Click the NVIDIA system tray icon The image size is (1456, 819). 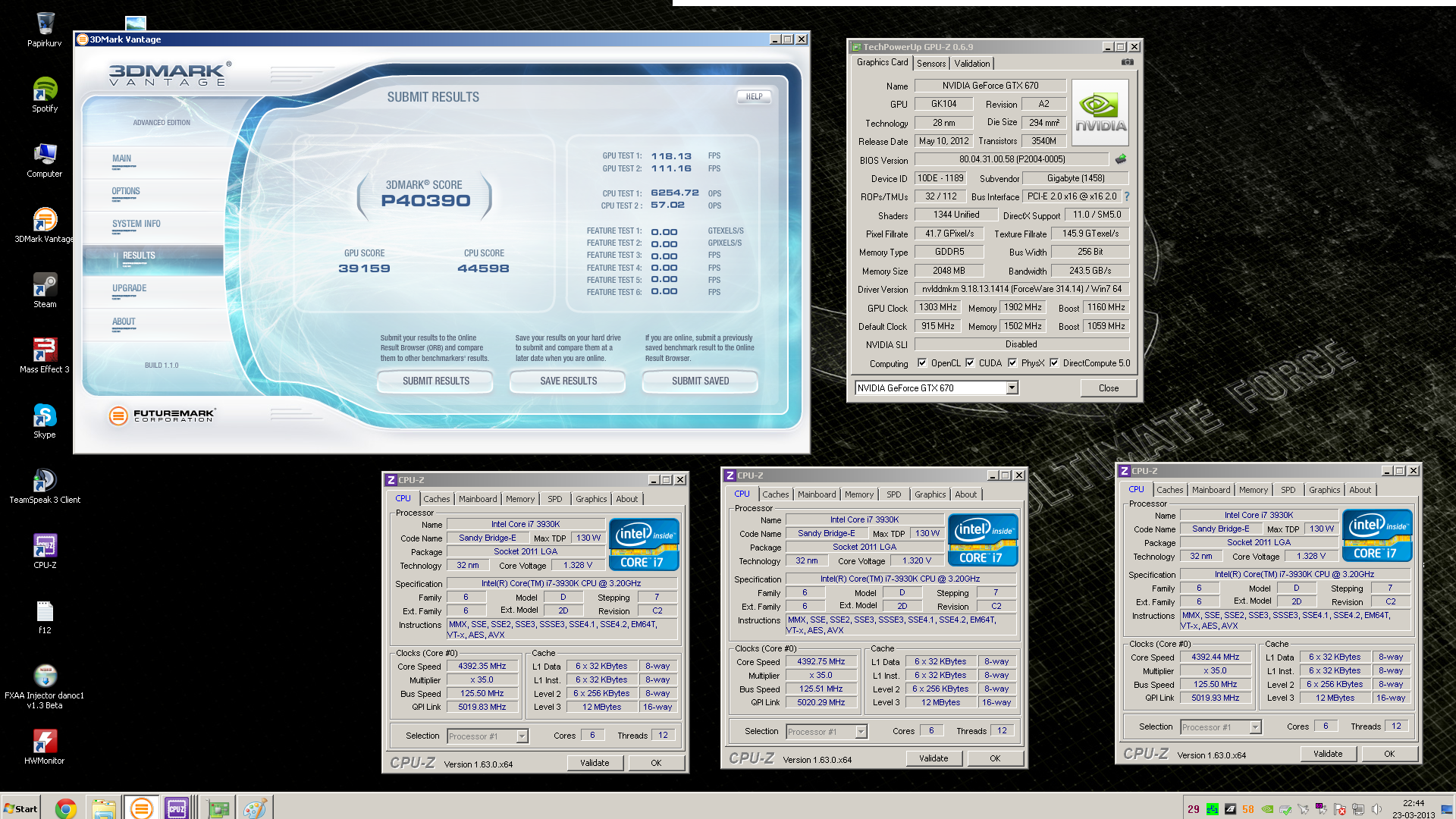point(1267,809)
